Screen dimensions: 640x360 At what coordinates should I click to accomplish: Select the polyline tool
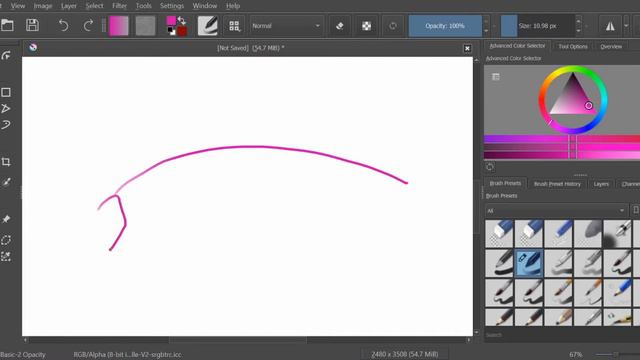(x=6, y=108)
